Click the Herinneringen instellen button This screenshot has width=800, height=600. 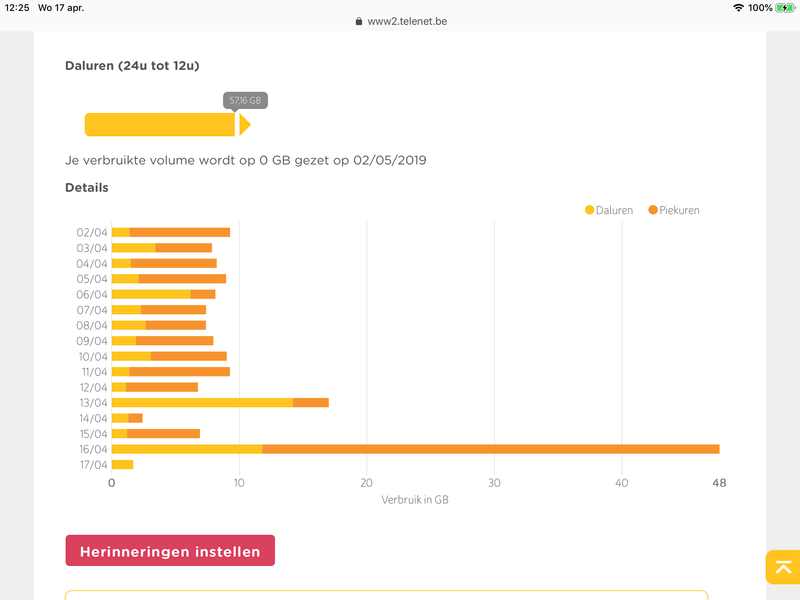click(x=170, y=551)
